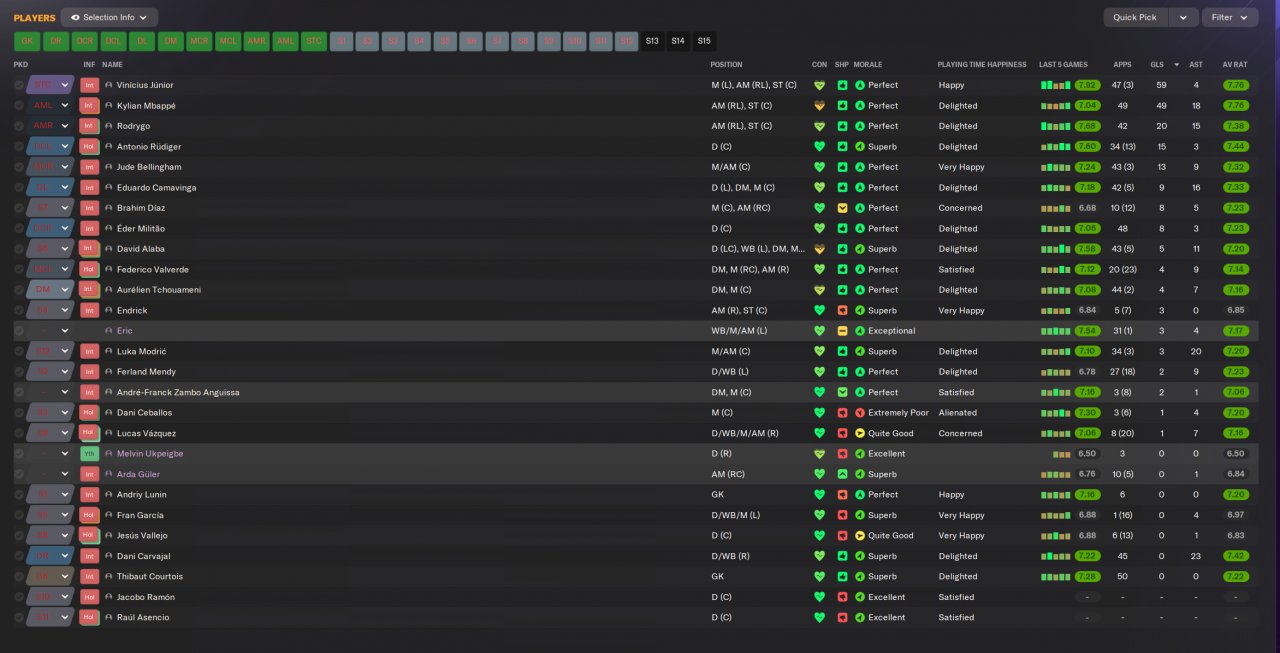Image resolution: width=1280 pixels, height=653 pixels.
Task: Click the 7.92 last game rating for Vinícius Júnior
Action: pos(1088,85)
